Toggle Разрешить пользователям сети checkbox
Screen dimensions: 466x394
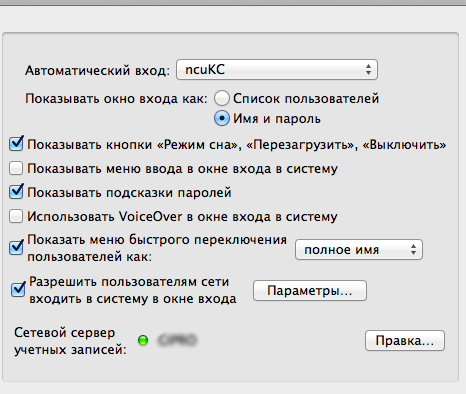point(18,289)
